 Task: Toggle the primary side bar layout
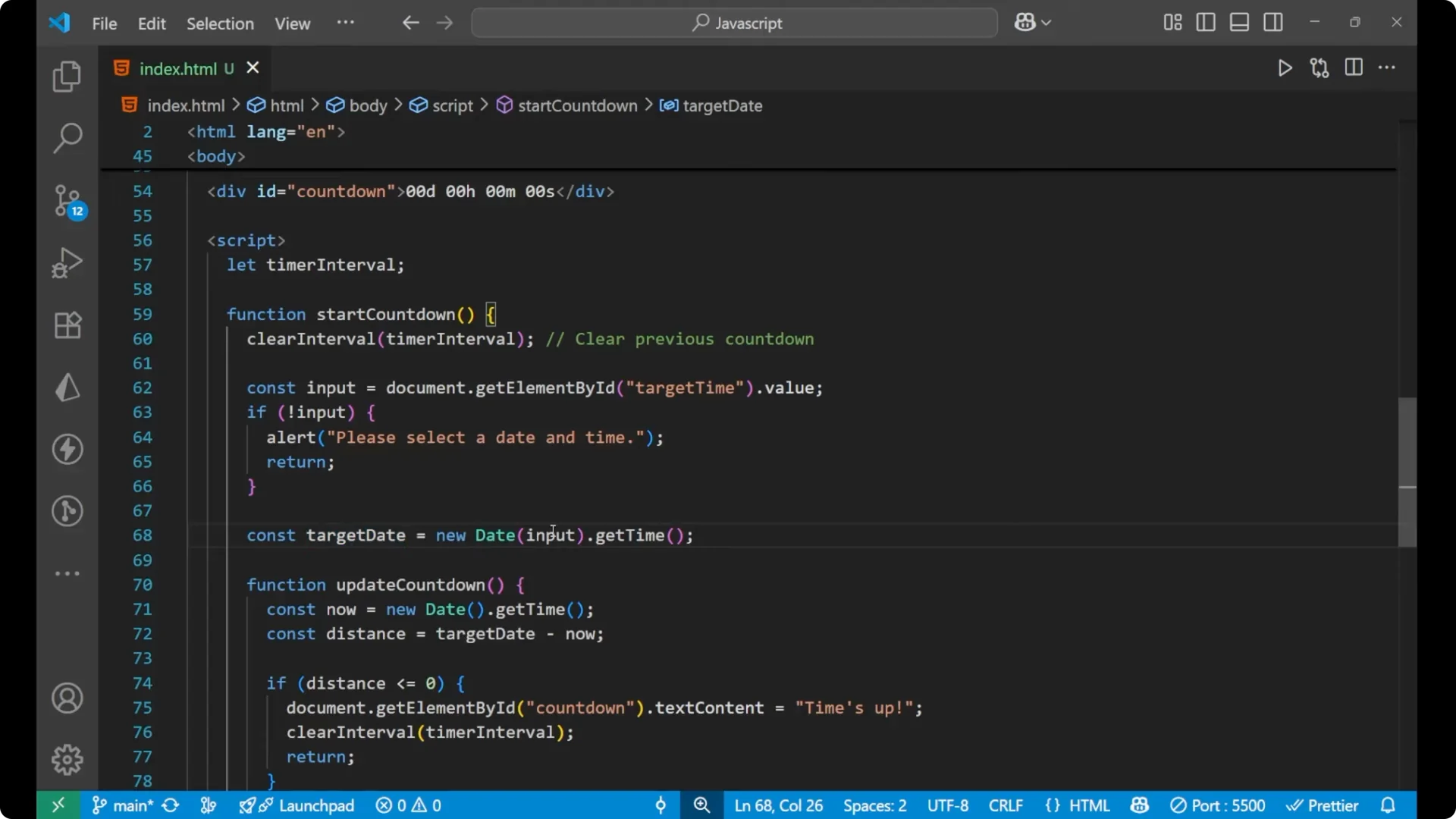(1206, 22)
